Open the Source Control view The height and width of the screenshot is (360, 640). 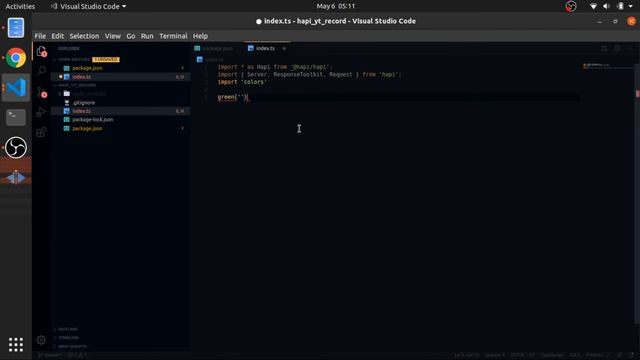pyautogui.click(x=41, y=93)
